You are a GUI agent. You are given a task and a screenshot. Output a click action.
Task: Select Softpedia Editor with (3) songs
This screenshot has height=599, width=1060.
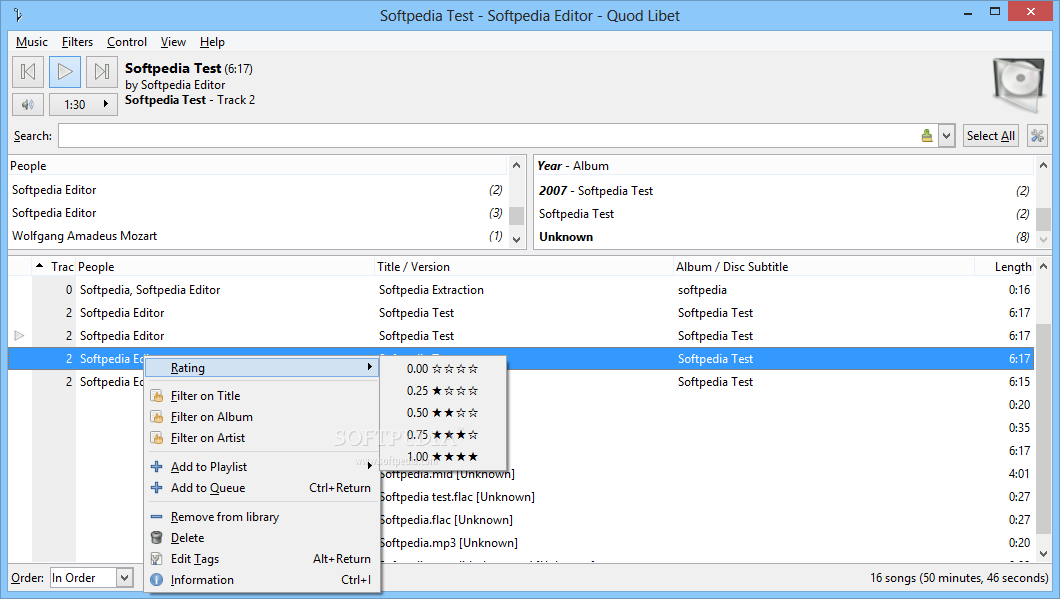pos(257,213)
